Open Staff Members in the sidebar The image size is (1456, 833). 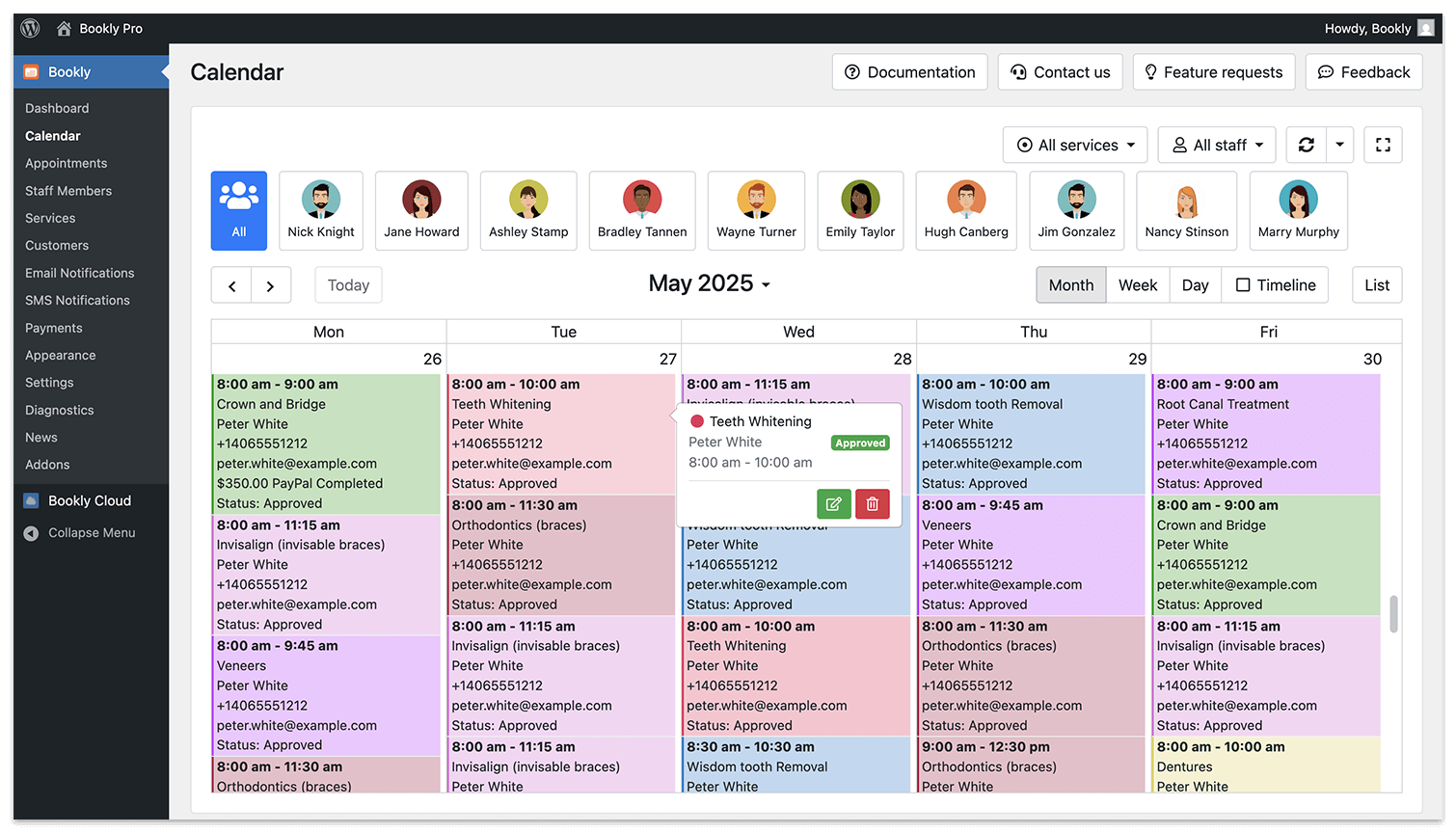(x=68, y=191)
